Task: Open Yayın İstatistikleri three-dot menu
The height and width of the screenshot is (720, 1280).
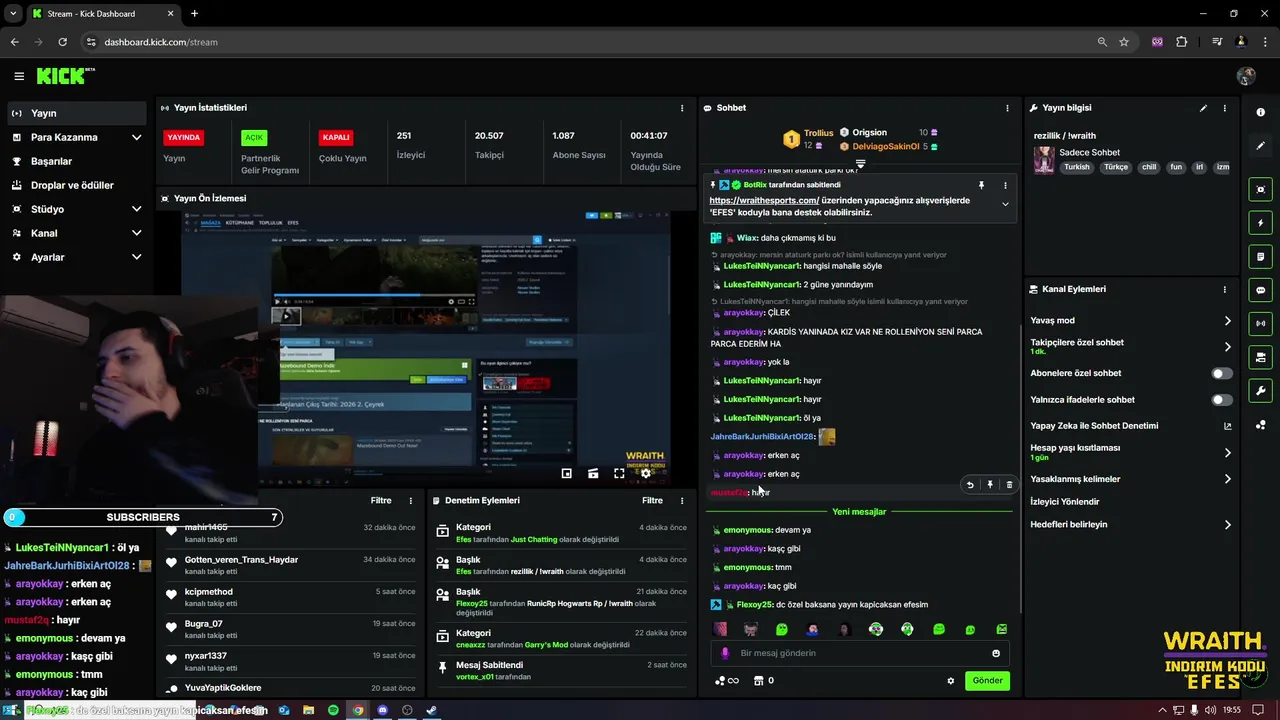Action: (x=682, y=108)
